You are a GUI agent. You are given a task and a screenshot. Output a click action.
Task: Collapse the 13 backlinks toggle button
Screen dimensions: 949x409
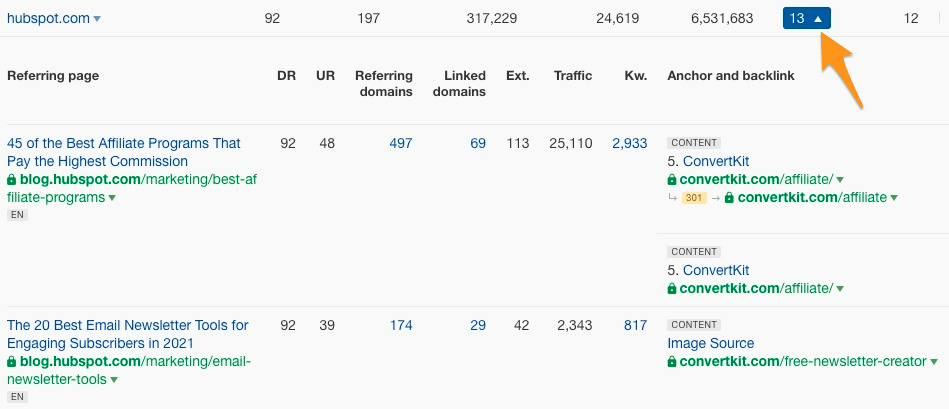click(x=806, y=18)
